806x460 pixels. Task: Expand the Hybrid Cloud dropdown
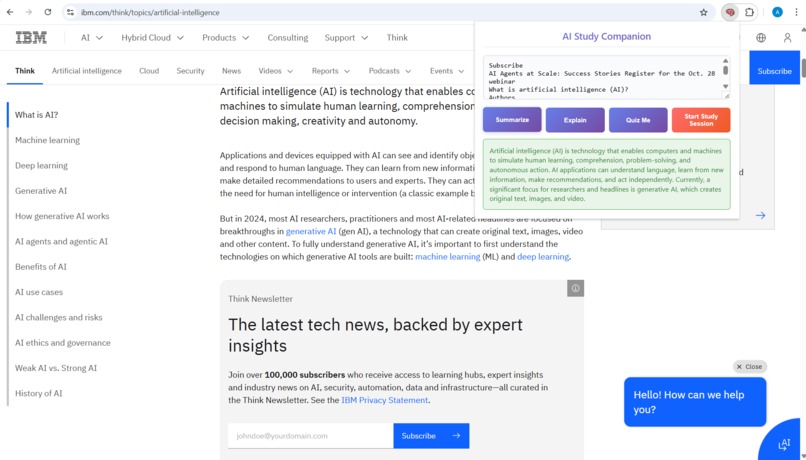[153, 38]
